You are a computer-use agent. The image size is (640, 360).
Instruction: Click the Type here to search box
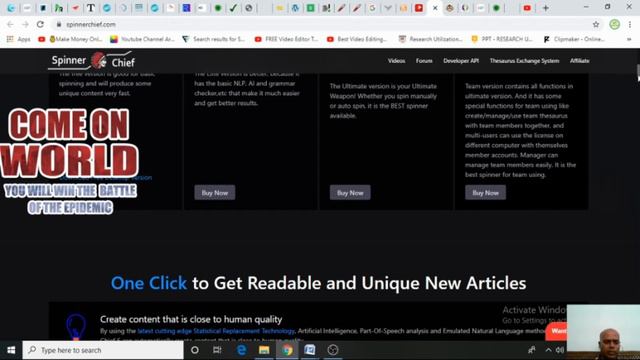(103, 350)
